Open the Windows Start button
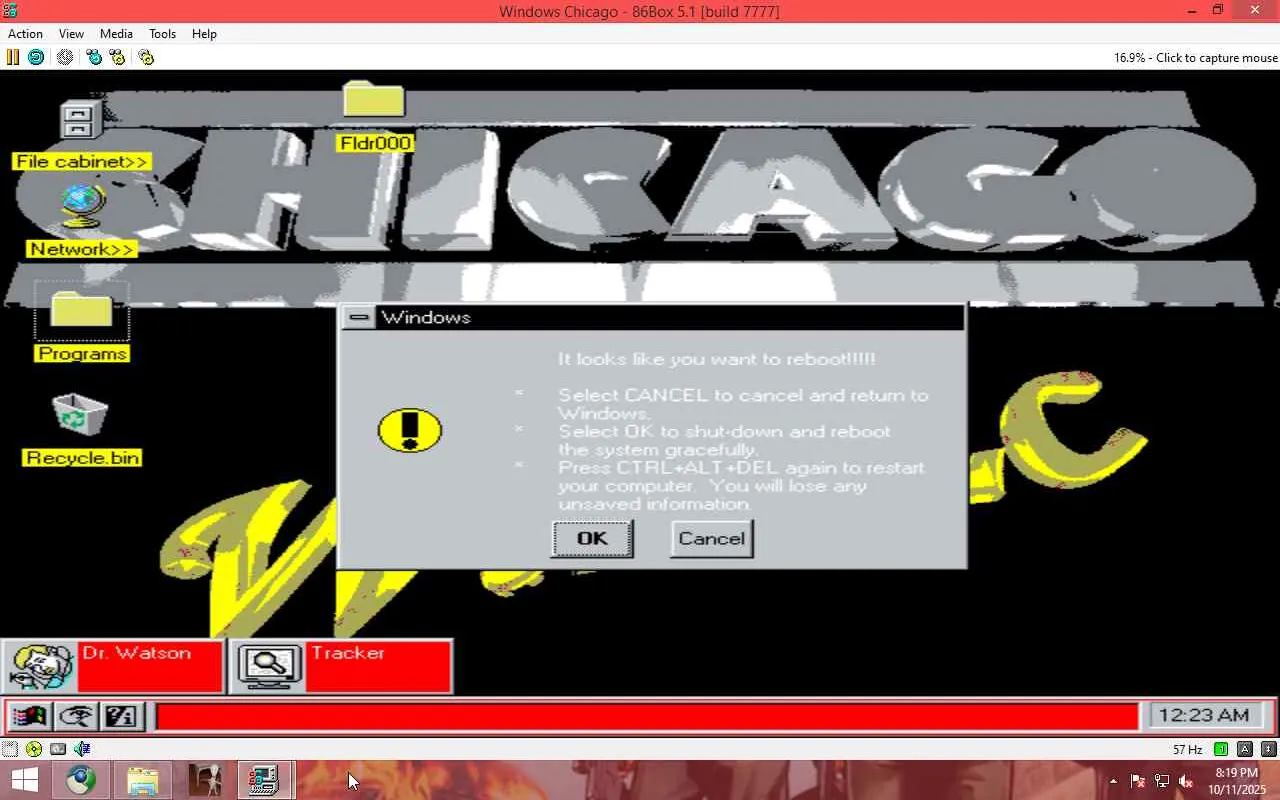Viewport: 1280px width, 800px height. tap(25, 780)
